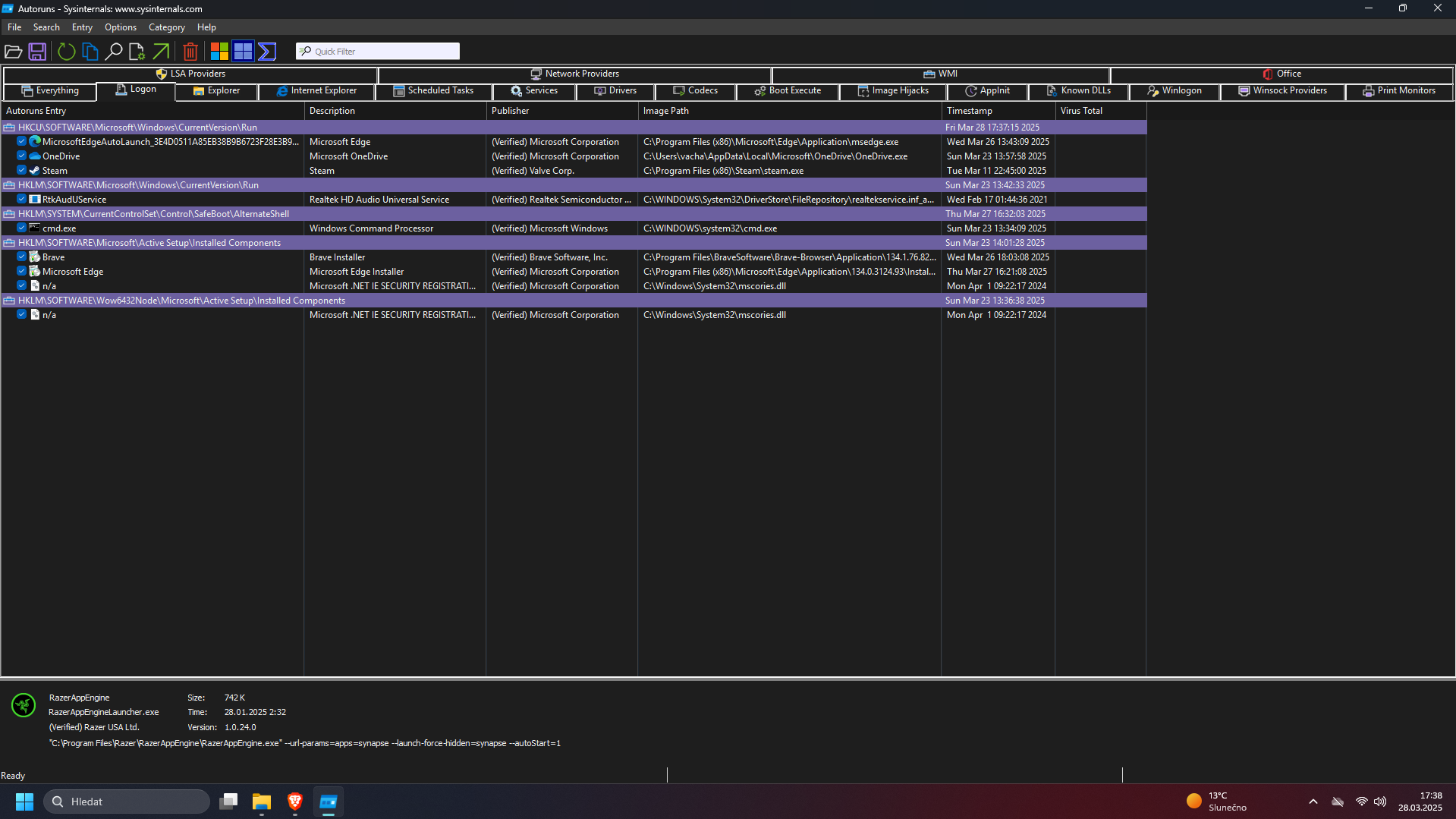This screenshot has height=819, width=1456.
Task: Click the blue sigma toolbar icon
Action: click(x=267, y=52)
